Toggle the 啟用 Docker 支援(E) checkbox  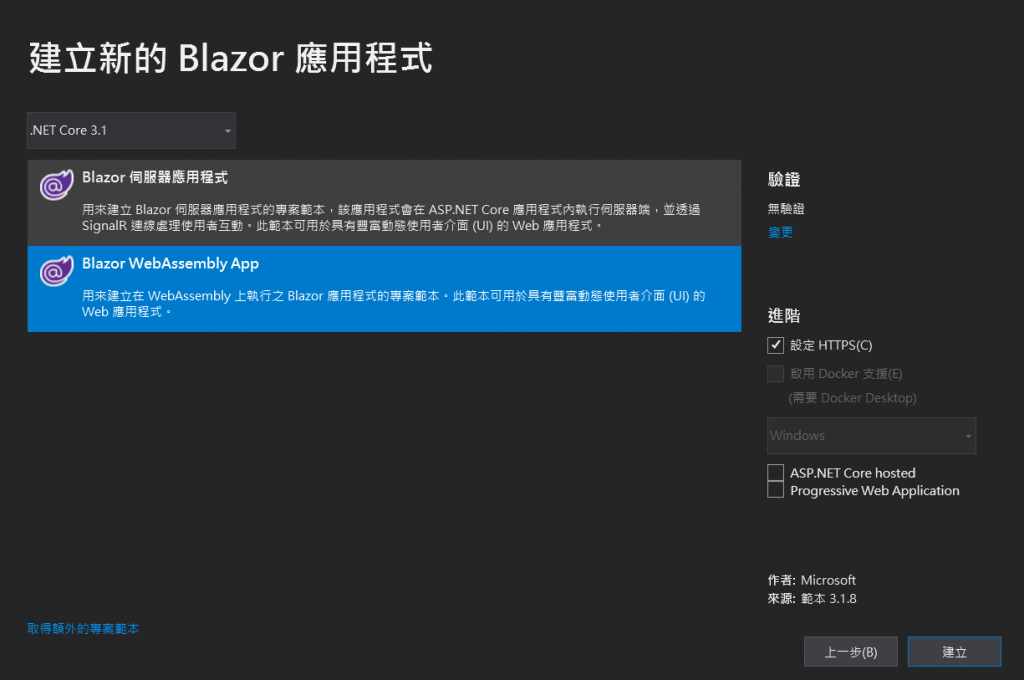coord(775,374)
